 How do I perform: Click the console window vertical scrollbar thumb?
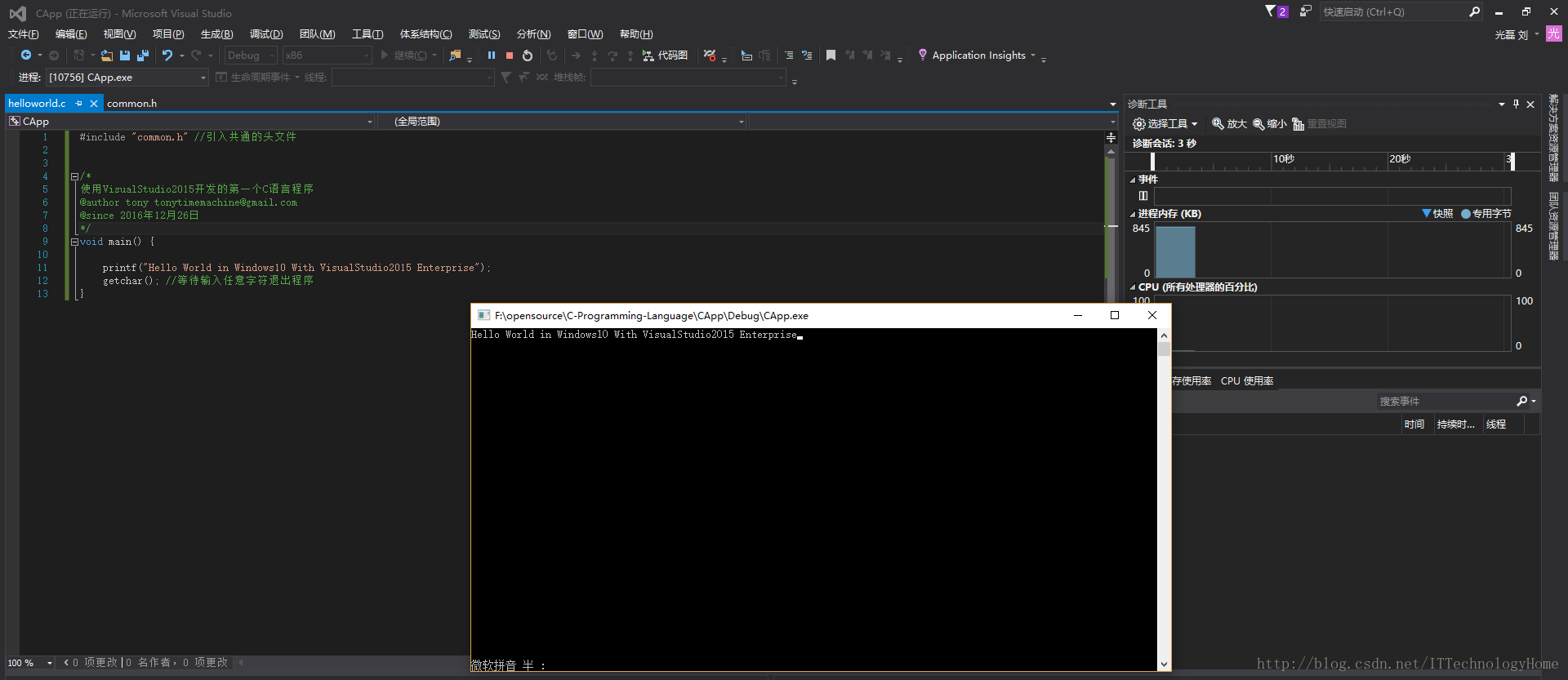(1164, 349)
